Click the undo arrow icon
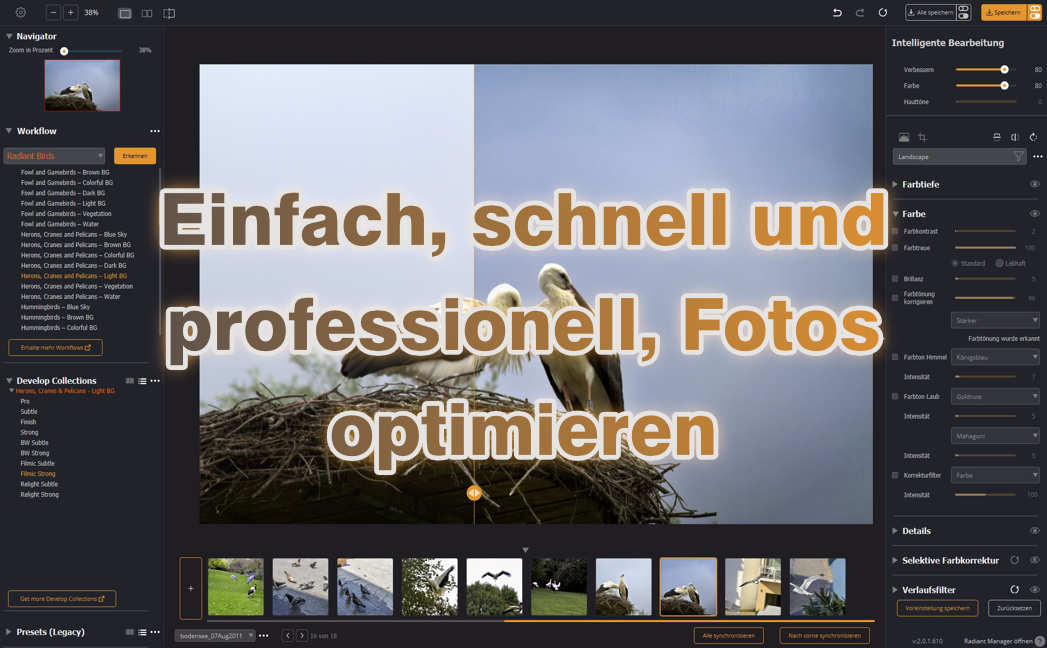 tap(838, 12)
